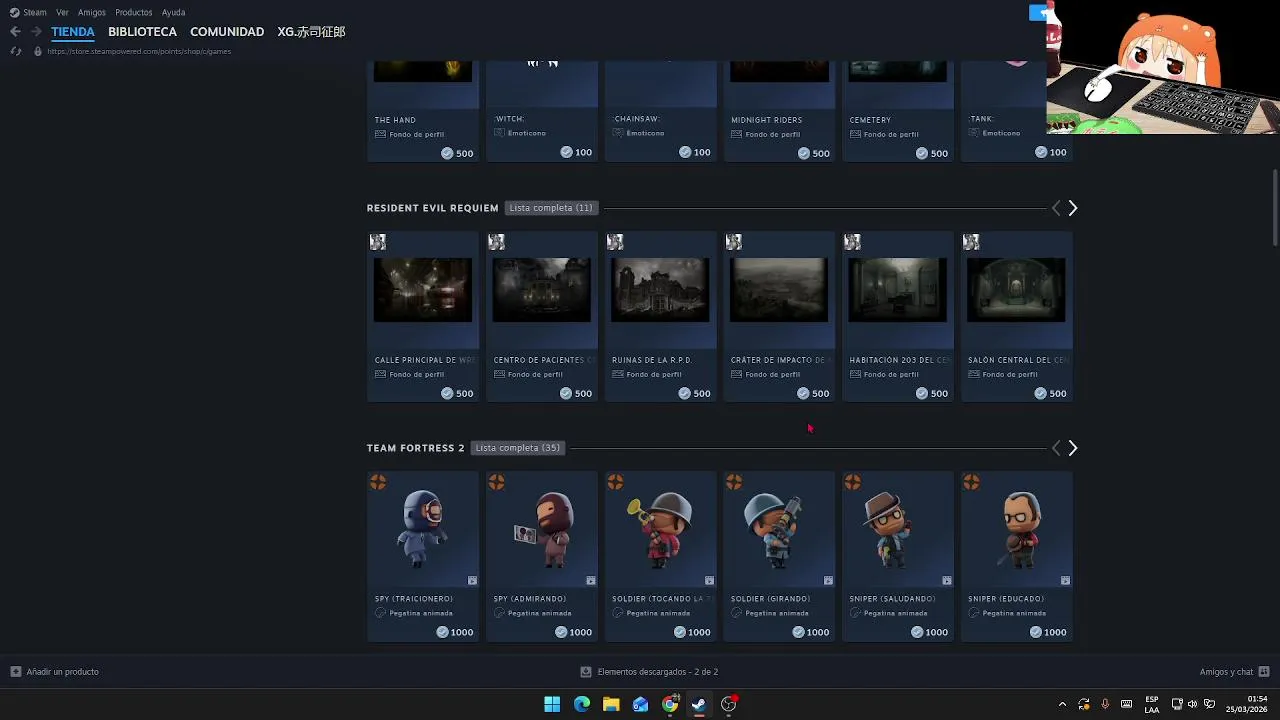1280x720 pixels.
Task: Click :WITCH: emoticon label
Action: click(509, 119)
